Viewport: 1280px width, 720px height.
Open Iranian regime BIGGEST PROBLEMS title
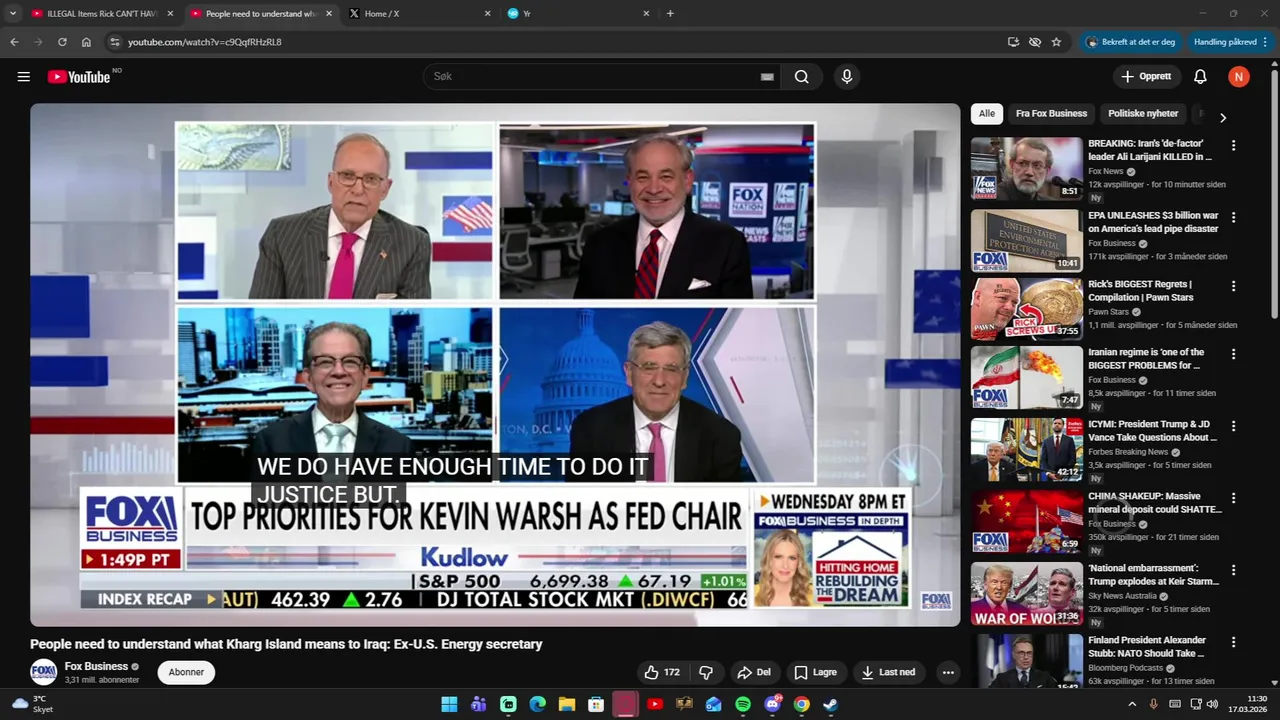(x=1146, y=359)
